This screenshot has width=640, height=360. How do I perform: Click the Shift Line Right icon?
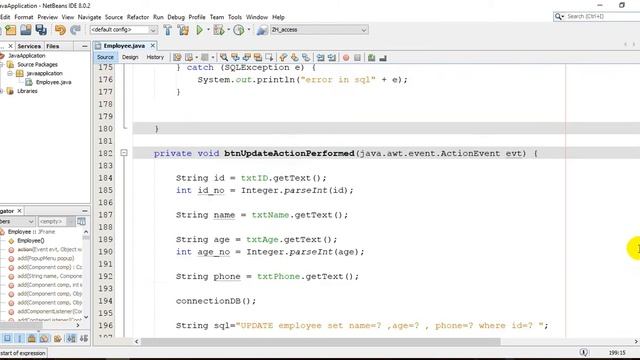tap(332, 58)
